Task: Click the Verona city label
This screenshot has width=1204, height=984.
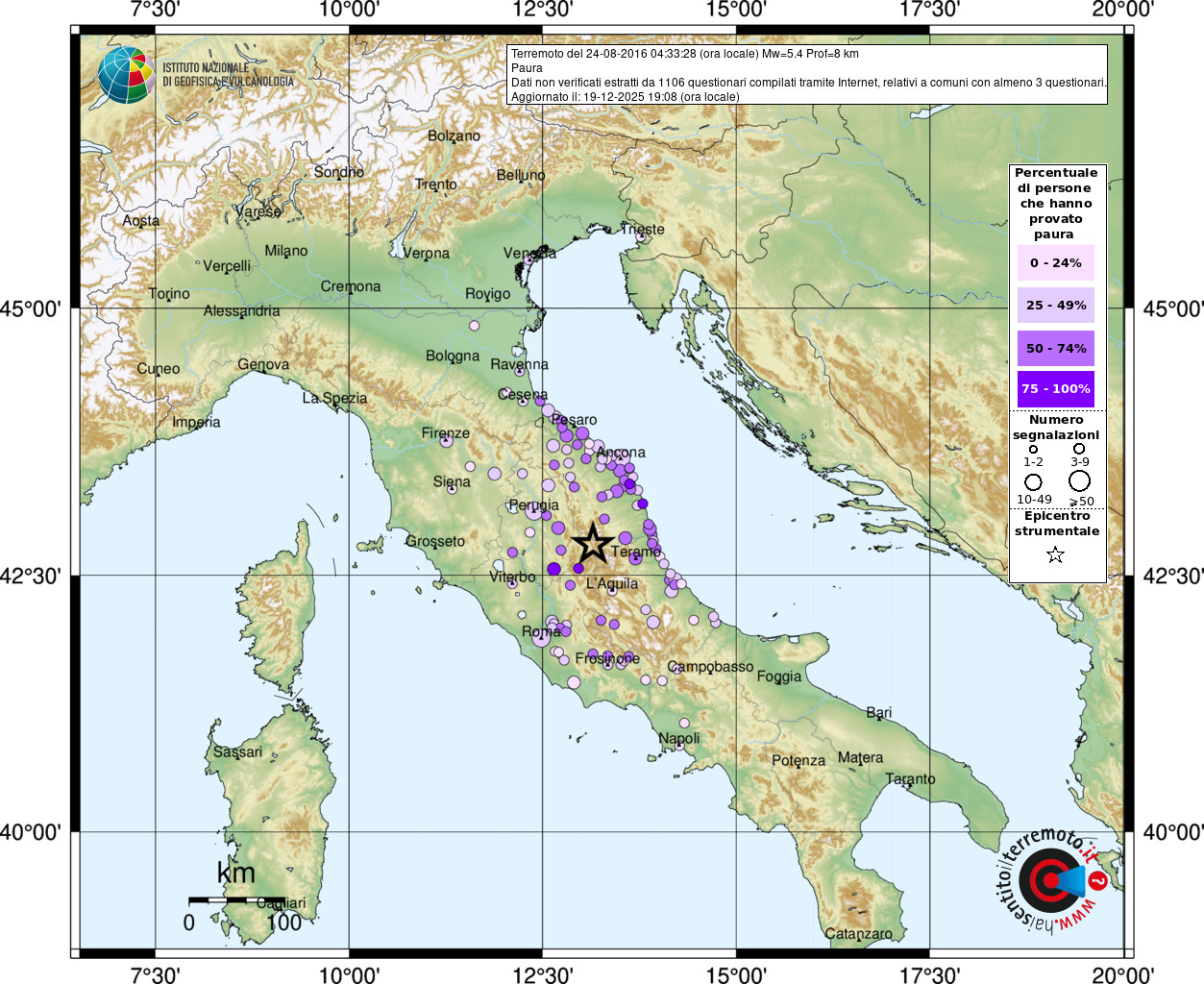Action: point(426,253)
